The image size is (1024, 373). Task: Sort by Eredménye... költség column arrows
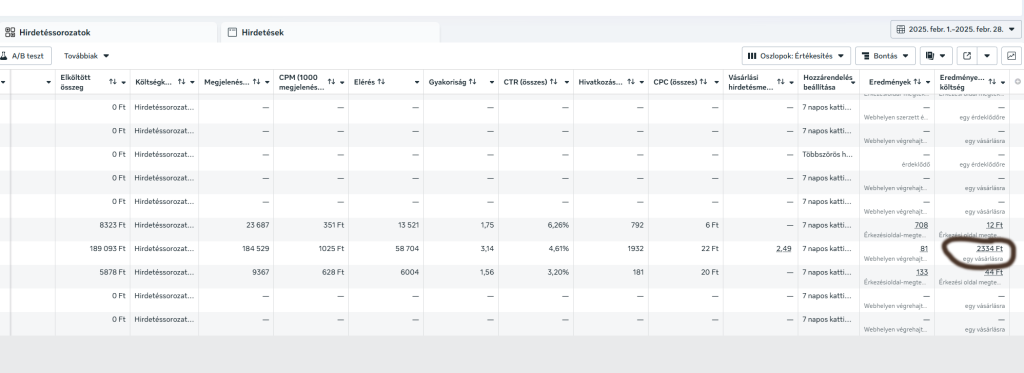[993, 82]
